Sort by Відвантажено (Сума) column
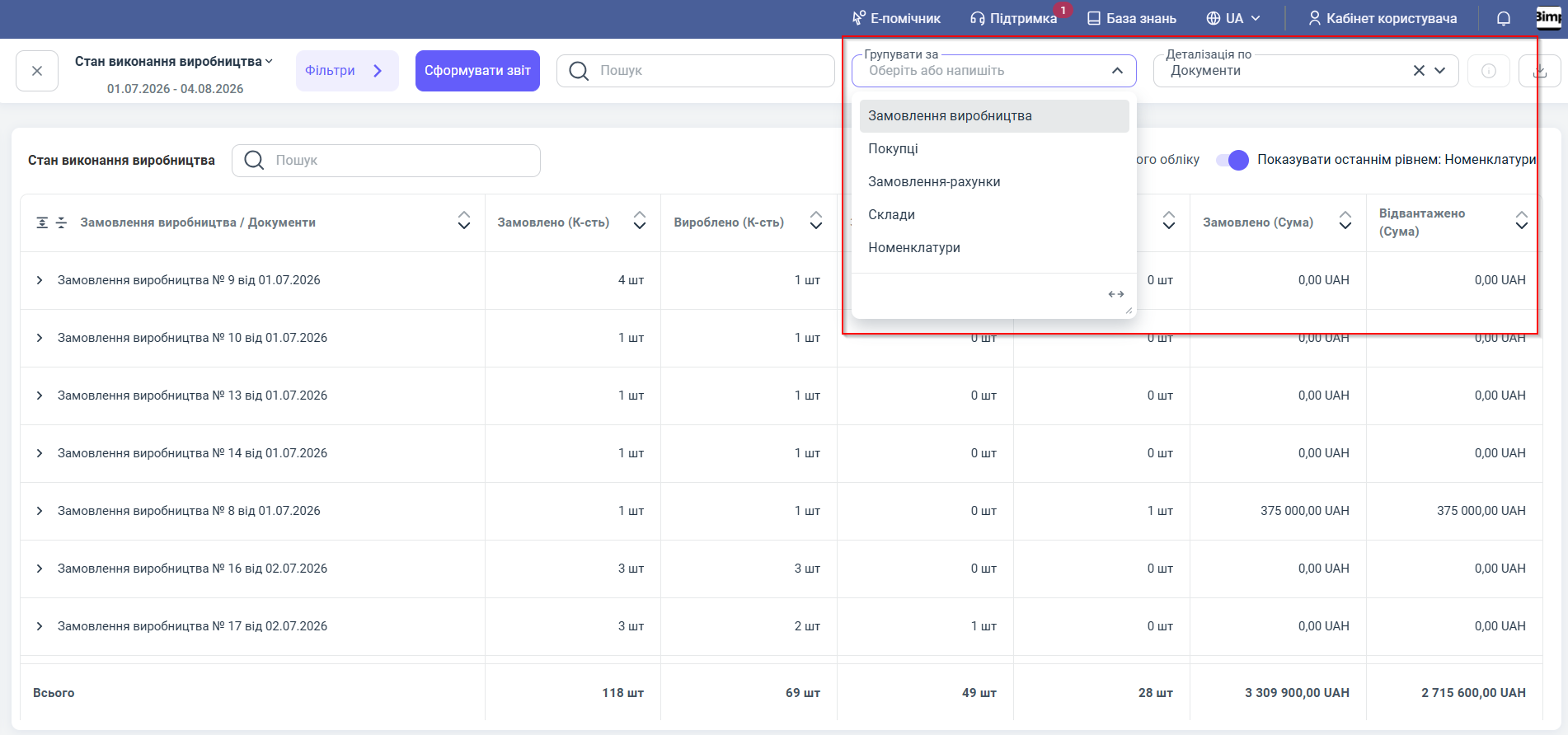This screenshot has height=735, width=1568. point(1522,220)
